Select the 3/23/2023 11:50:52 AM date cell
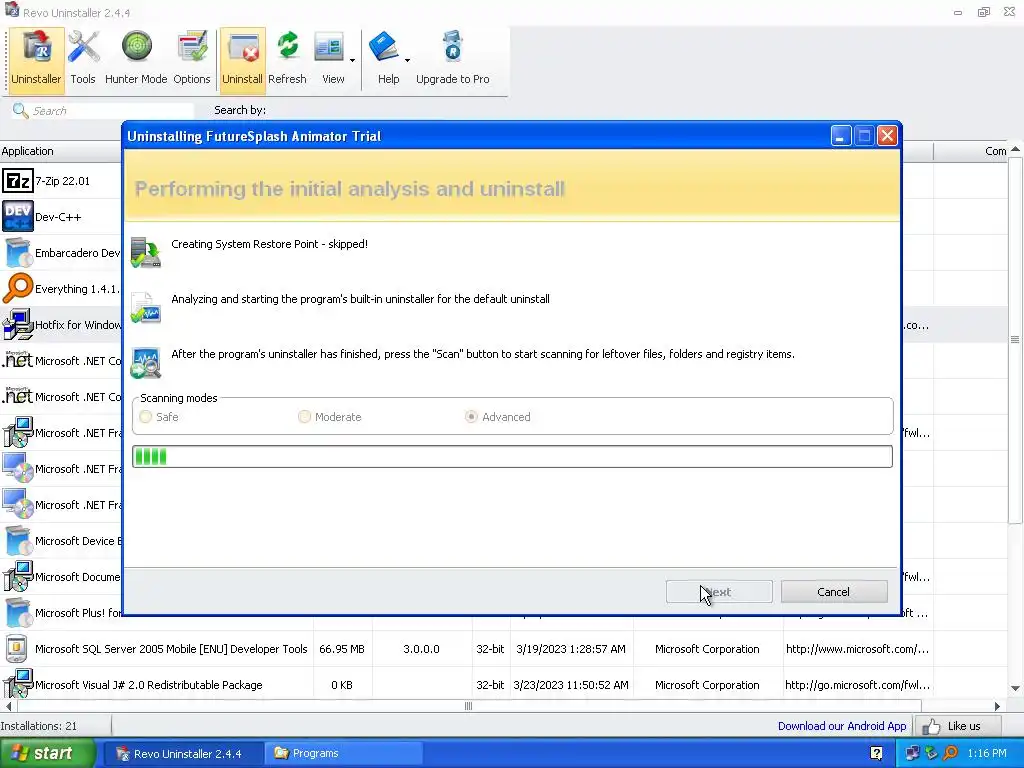Image resolution: width=1024 pixels, height=768 pixels. point(571,684)
